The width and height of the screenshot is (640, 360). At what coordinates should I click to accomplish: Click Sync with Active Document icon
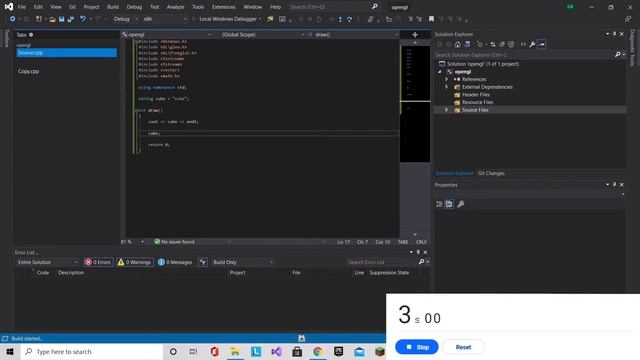coord(493,44)
